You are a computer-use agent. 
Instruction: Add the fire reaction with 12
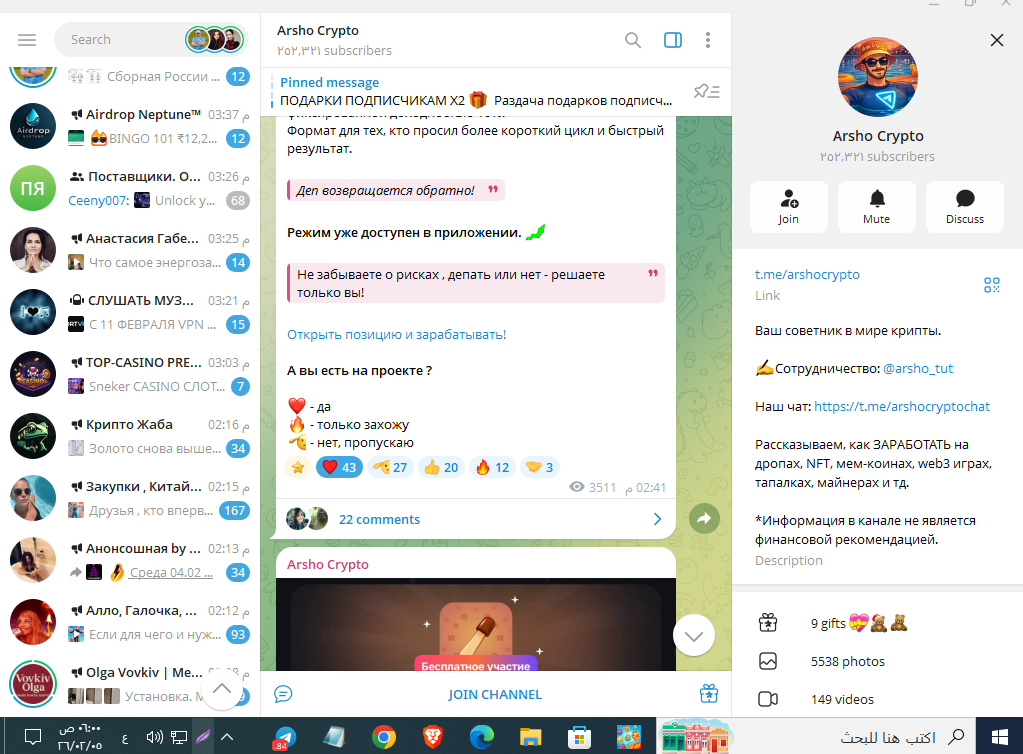[493, 467]
